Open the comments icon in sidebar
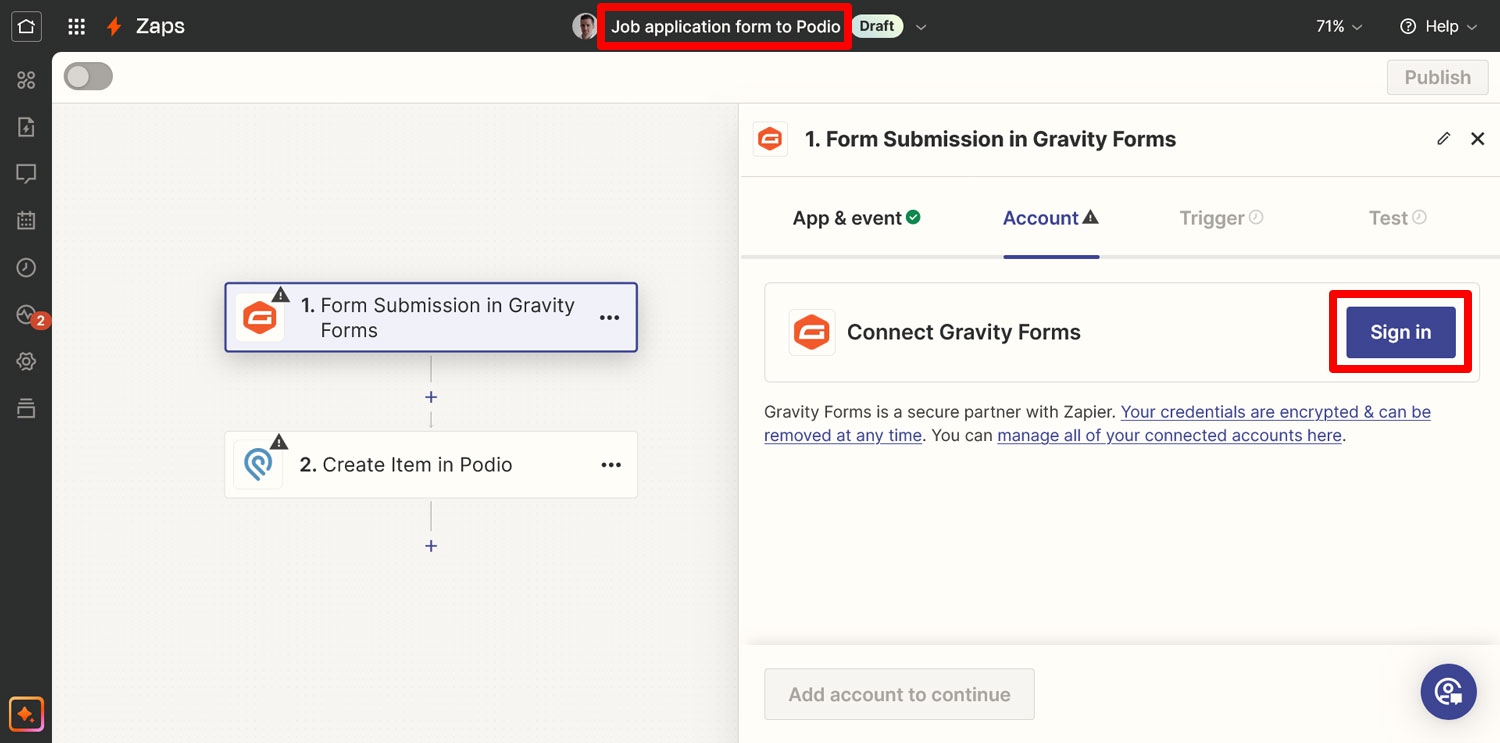 pos(26,174)
